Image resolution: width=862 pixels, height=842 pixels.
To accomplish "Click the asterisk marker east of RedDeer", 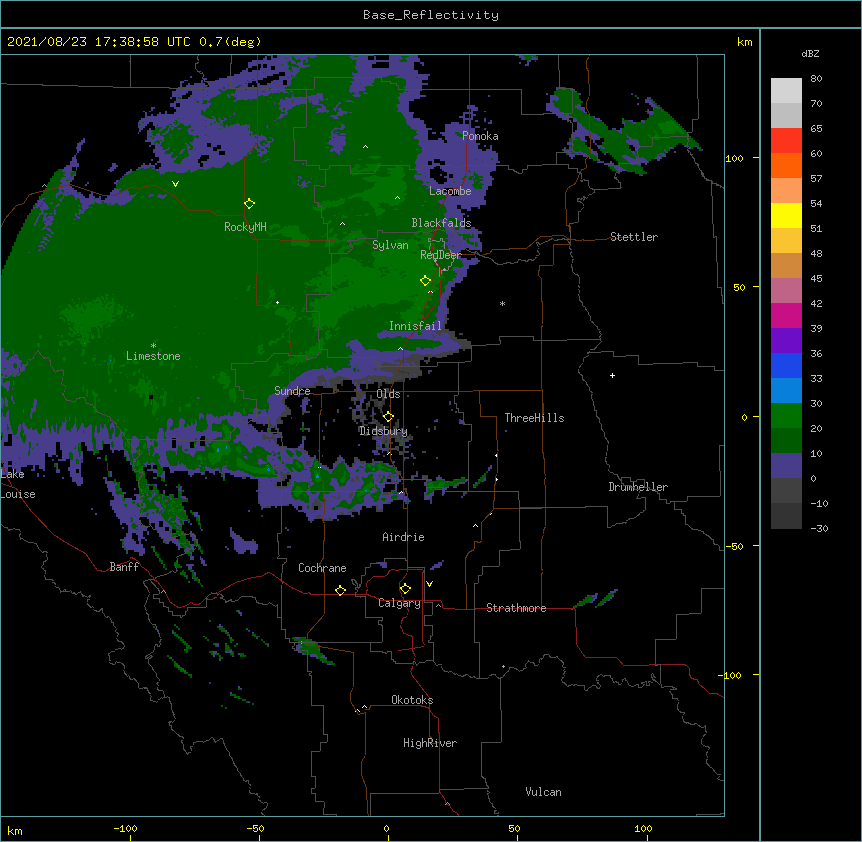I will (x=502, y=304).
